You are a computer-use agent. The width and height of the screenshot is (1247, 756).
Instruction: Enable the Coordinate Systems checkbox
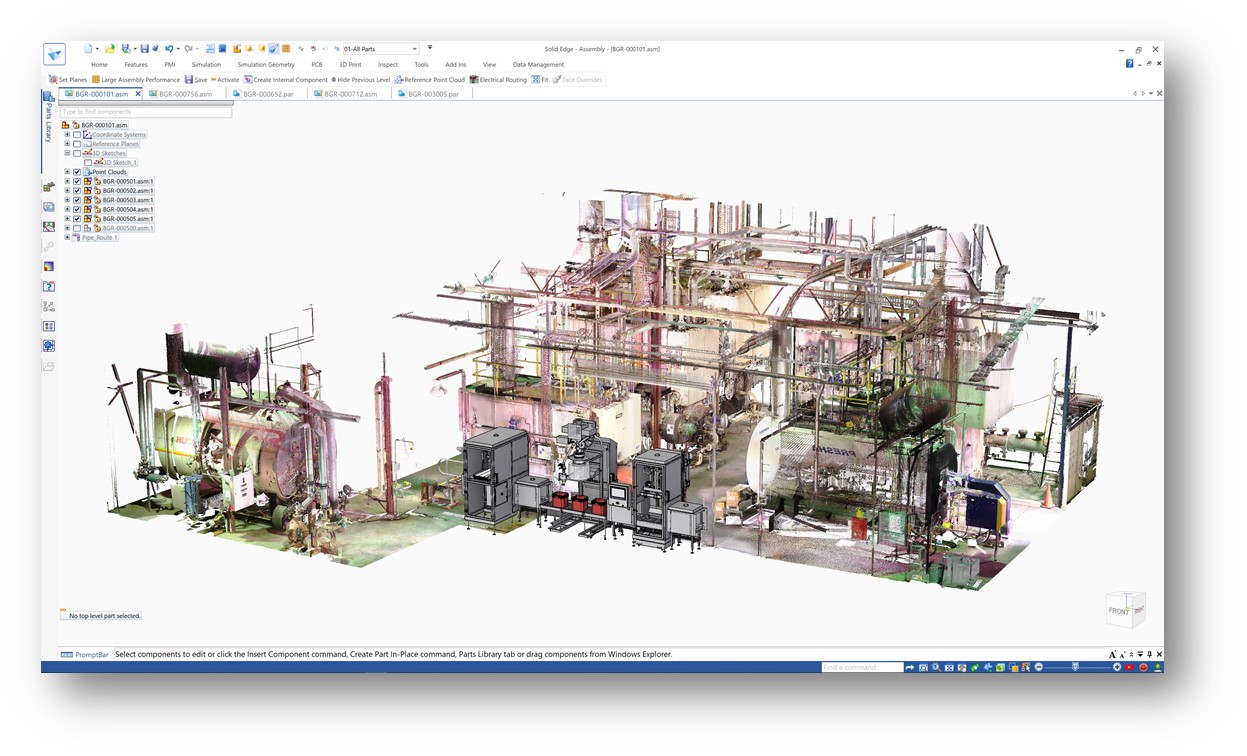pos(77,135)
